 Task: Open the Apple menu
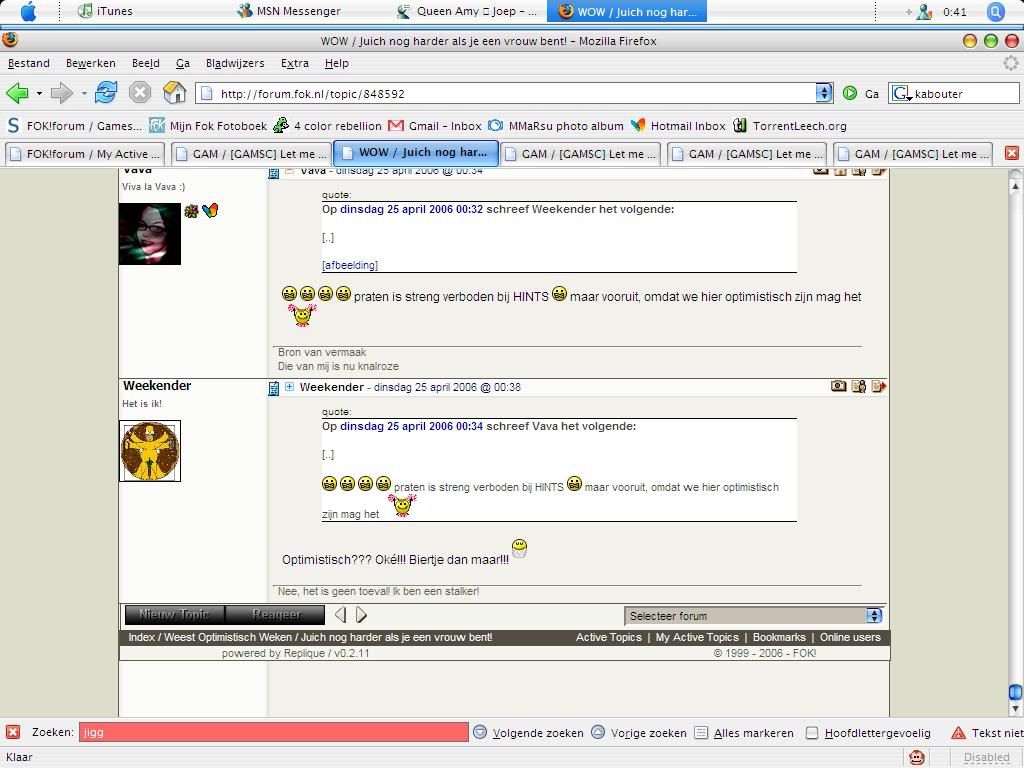click(x=29, y=11)
